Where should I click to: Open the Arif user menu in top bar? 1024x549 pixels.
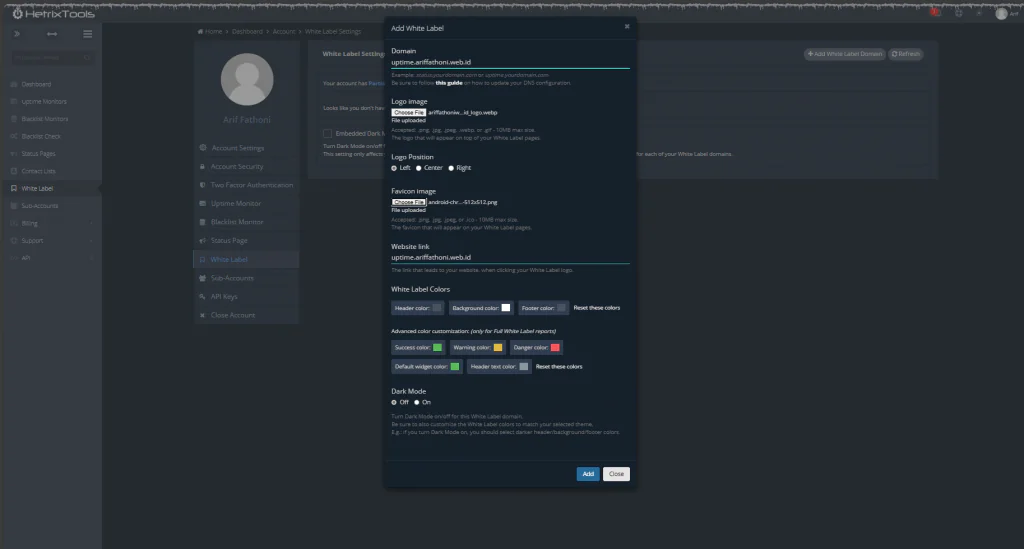1006,13
